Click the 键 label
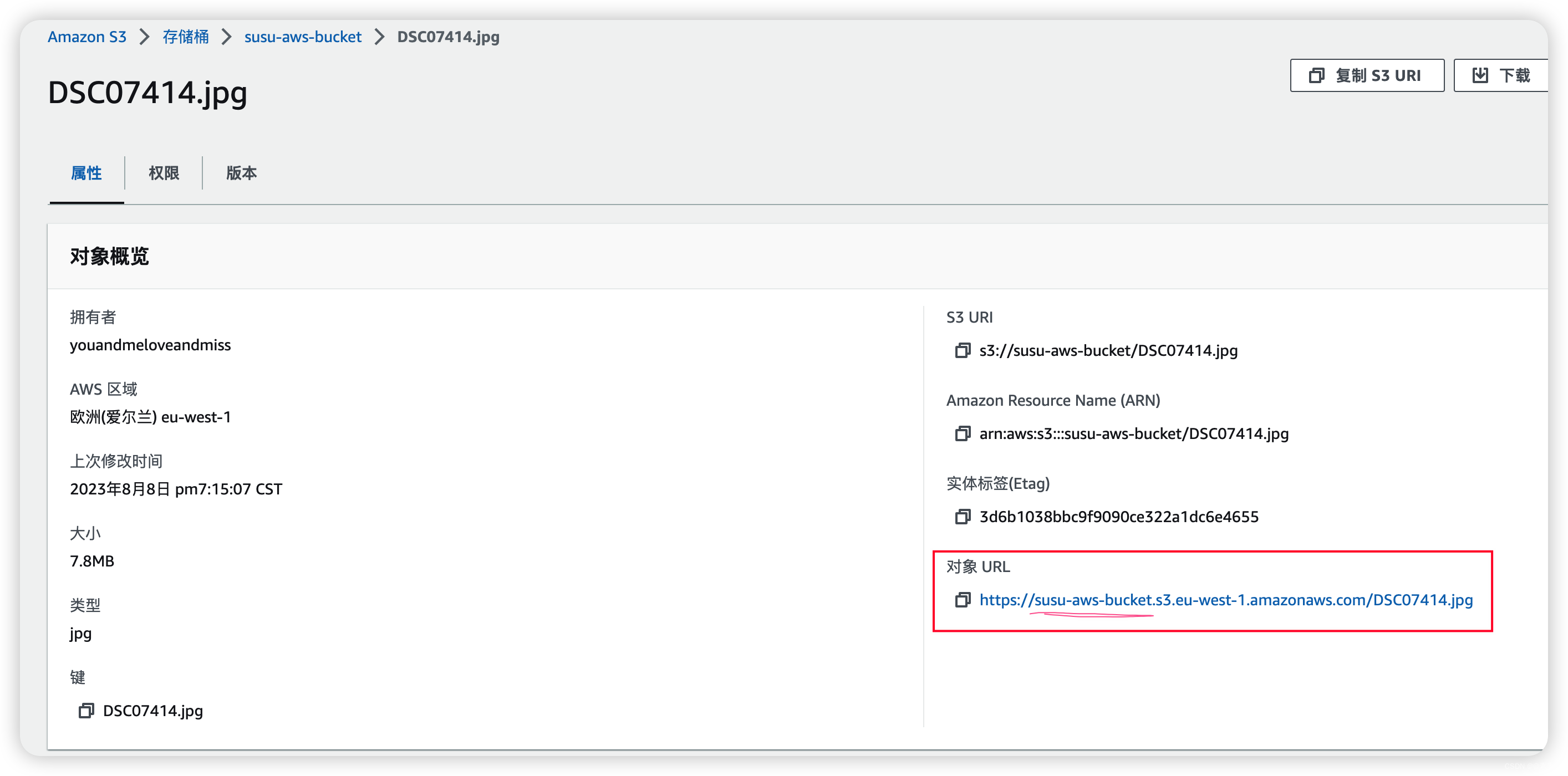Viewport: 1568px width, 776px height. 77,677
